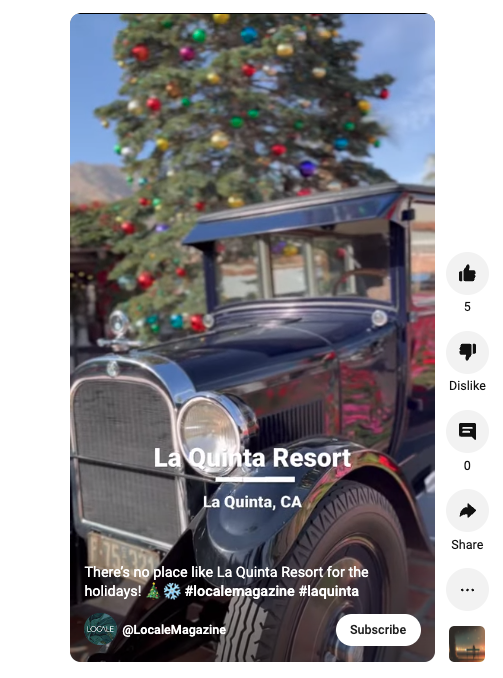Click the sound thumbnail below the options
The height and width of the screenshot is (678, 503).
tap(467, 644)
